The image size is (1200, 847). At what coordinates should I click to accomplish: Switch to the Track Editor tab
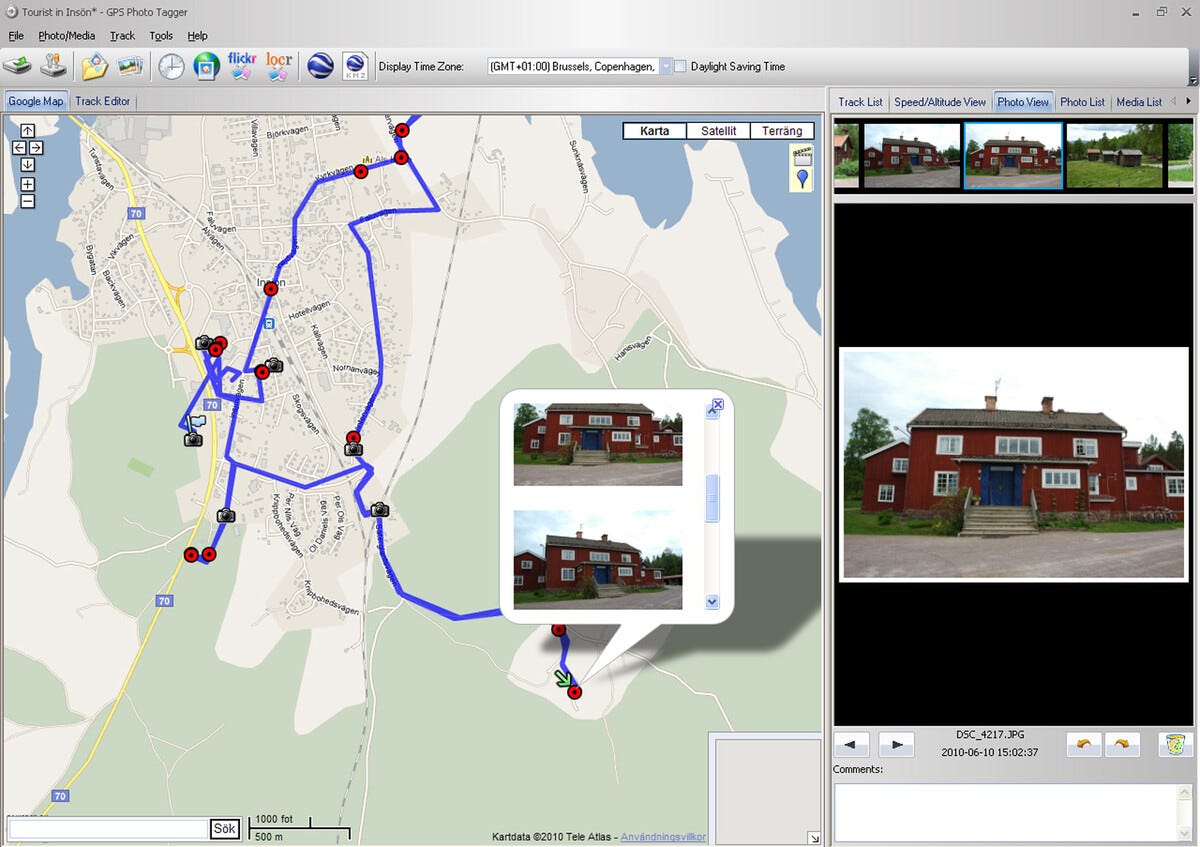(102, 101)
